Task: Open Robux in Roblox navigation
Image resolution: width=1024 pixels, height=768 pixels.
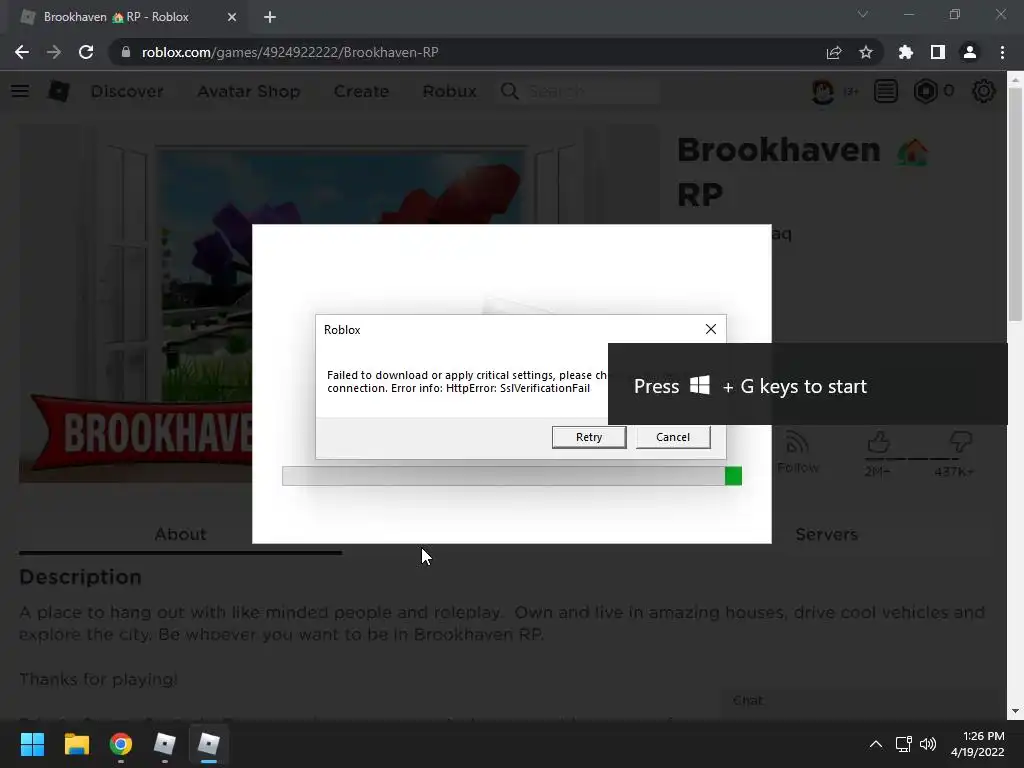Action: [x=449, y=91]
